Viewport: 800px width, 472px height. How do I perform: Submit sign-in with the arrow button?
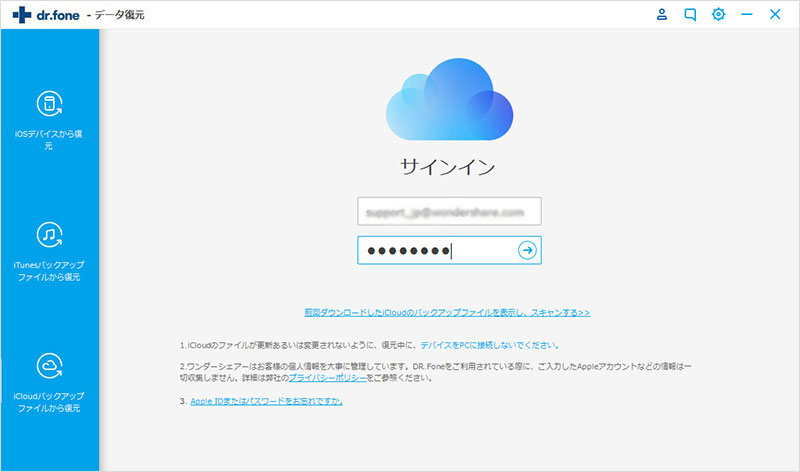coord(527,250)
